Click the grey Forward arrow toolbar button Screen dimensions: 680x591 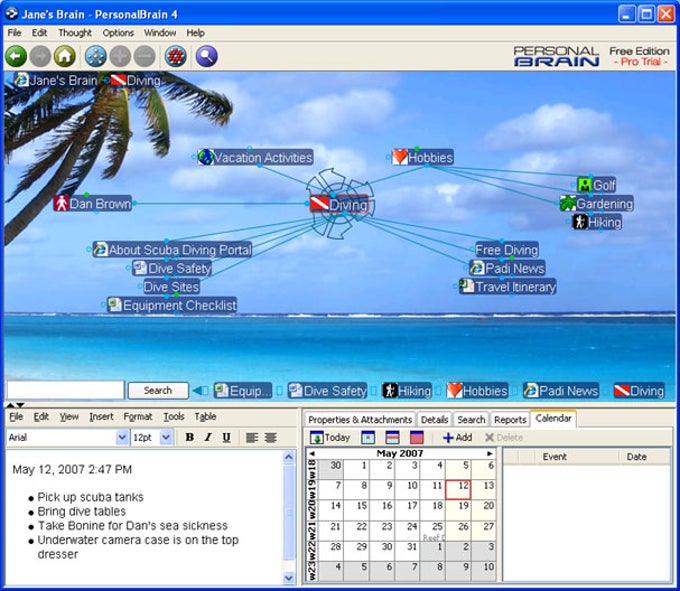point(40,56)
